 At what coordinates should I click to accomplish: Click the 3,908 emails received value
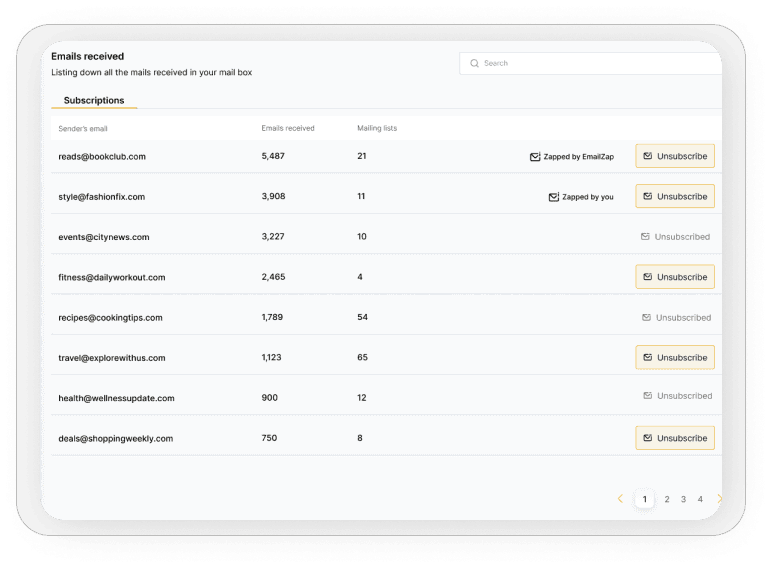(x=273, y=196)
